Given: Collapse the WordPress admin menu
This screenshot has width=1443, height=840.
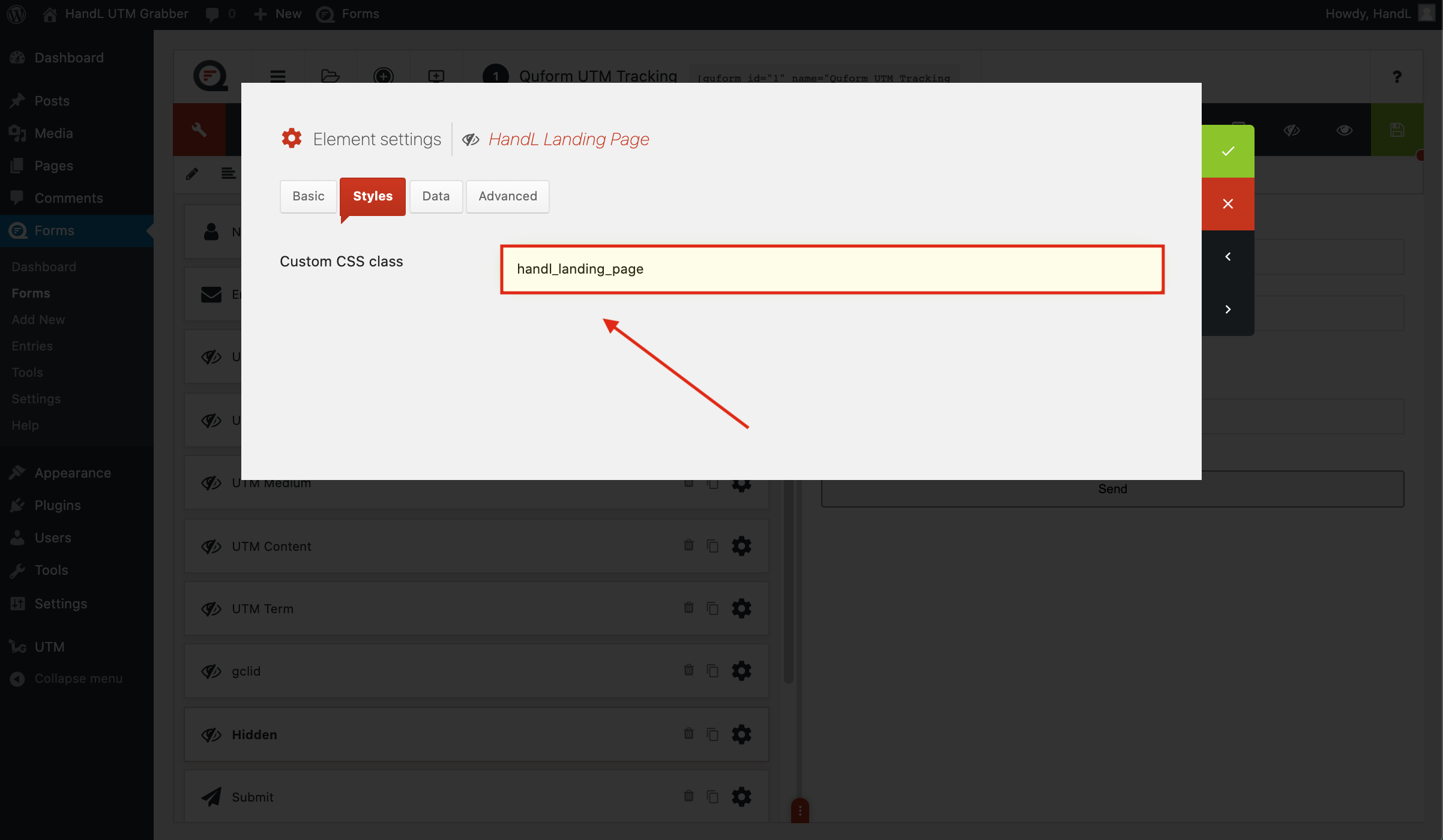Looking at the screenshot, I should click(77, 679).
